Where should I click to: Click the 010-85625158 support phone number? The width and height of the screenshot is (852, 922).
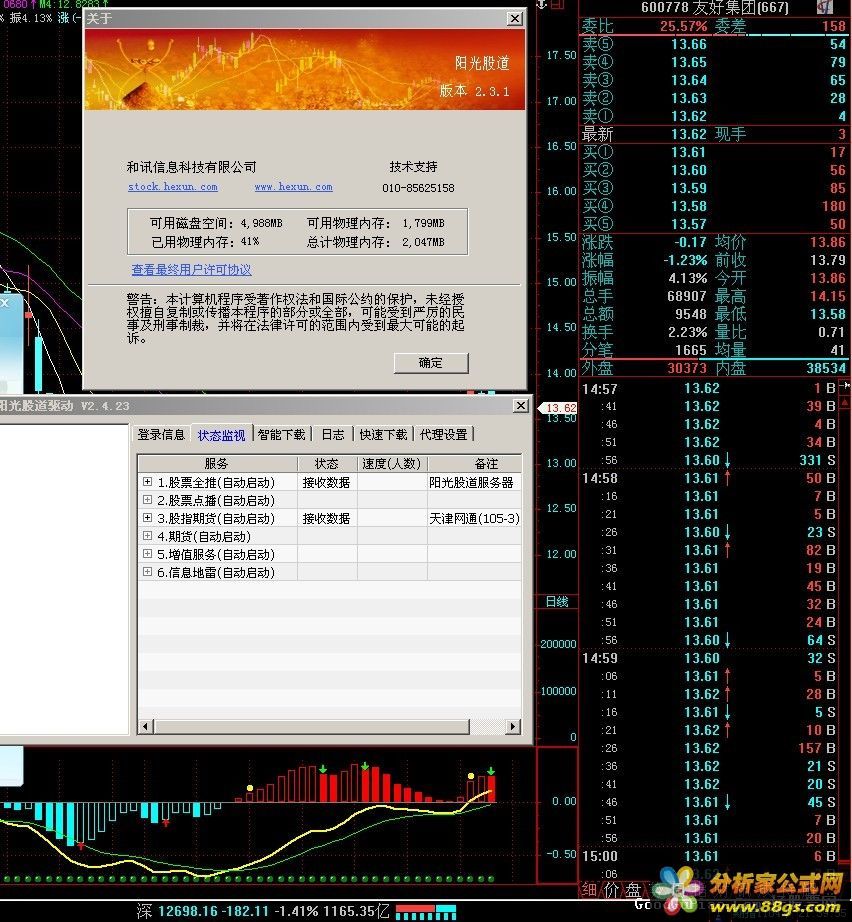(x=418, y=188)
